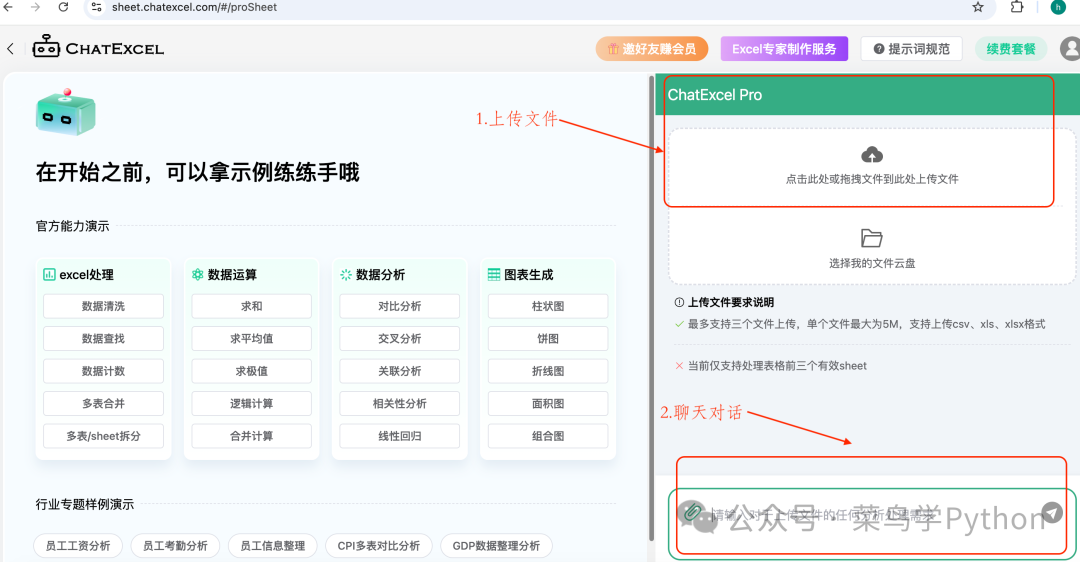This screenshot has height=562, width=1080.
Task: Select the 折线图 example
Action: [548, 371]
